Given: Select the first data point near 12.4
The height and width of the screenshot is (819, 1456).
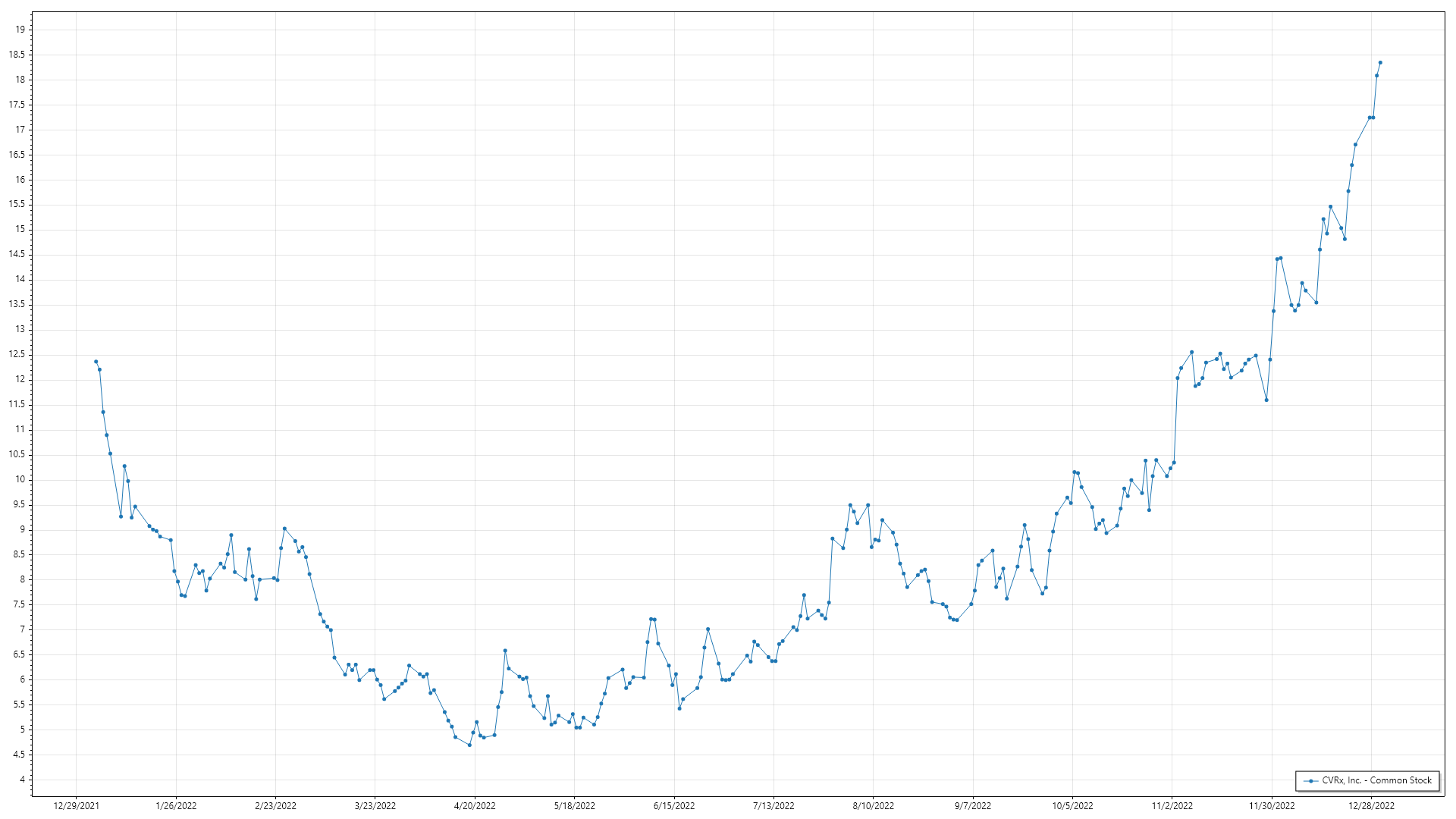Looking at the screenshot, I should click(96, 362).
